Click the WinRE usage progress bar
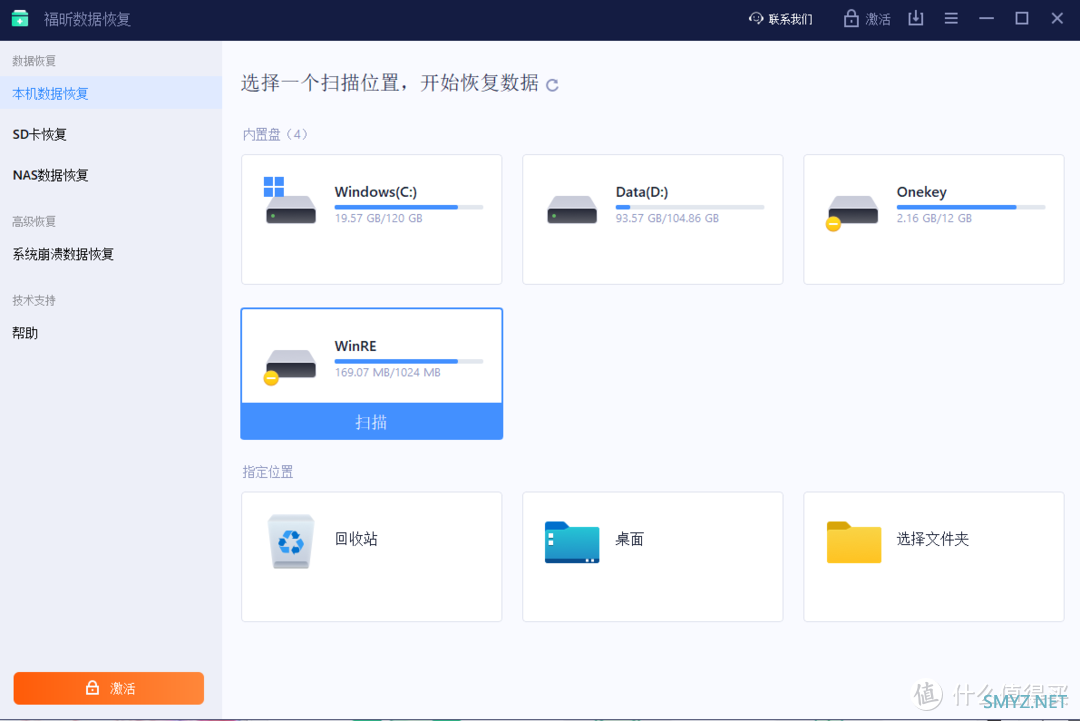Image resolution: width=1080 pixels, height=721 pixels. [x=408, y=361]
